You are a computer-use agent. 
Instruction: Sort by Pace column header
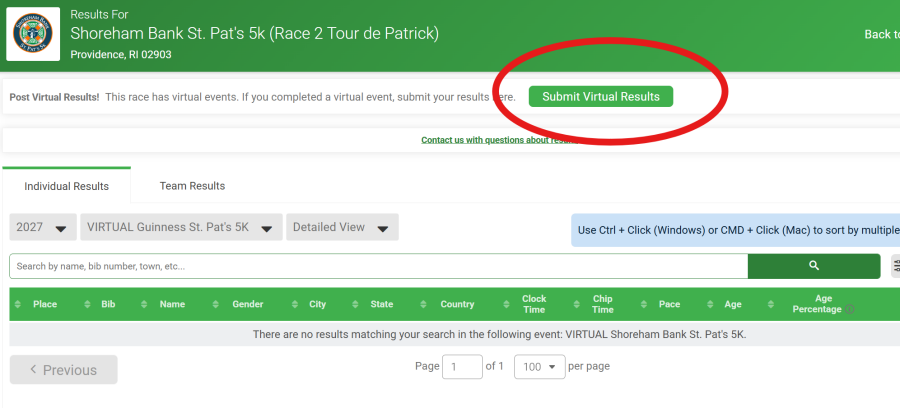(x=669, y=304)
